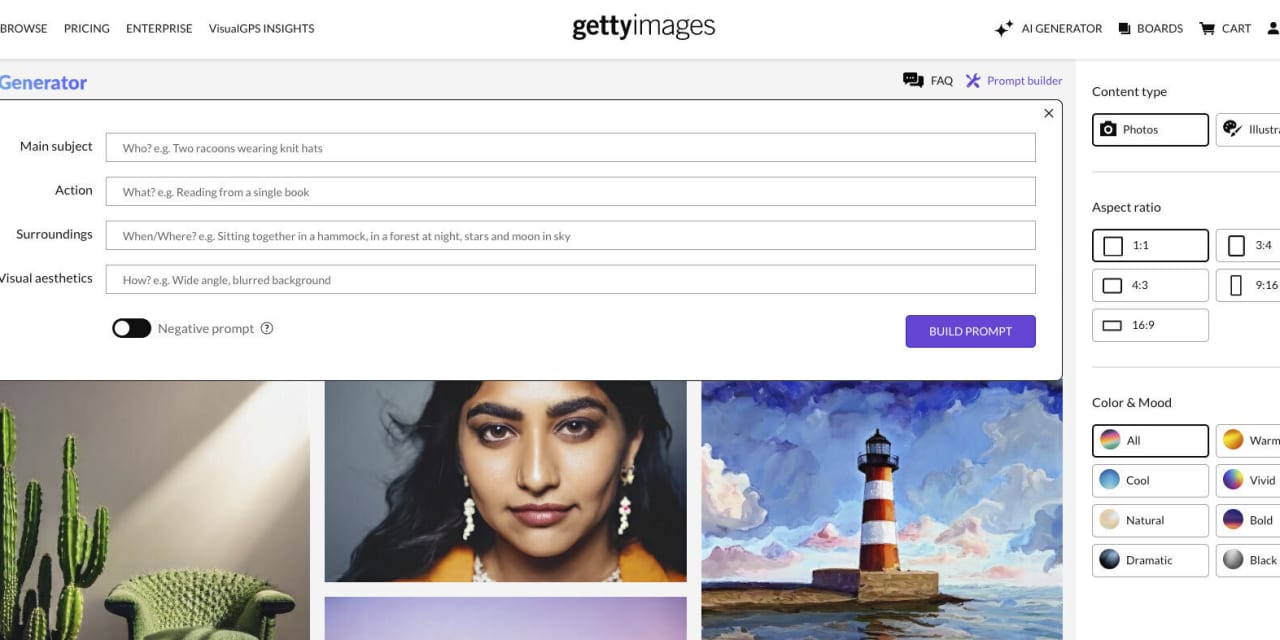Screen dimensions: 1280x640
Task: Open the PRICING menu item
Action: click(x=87, y=29)
